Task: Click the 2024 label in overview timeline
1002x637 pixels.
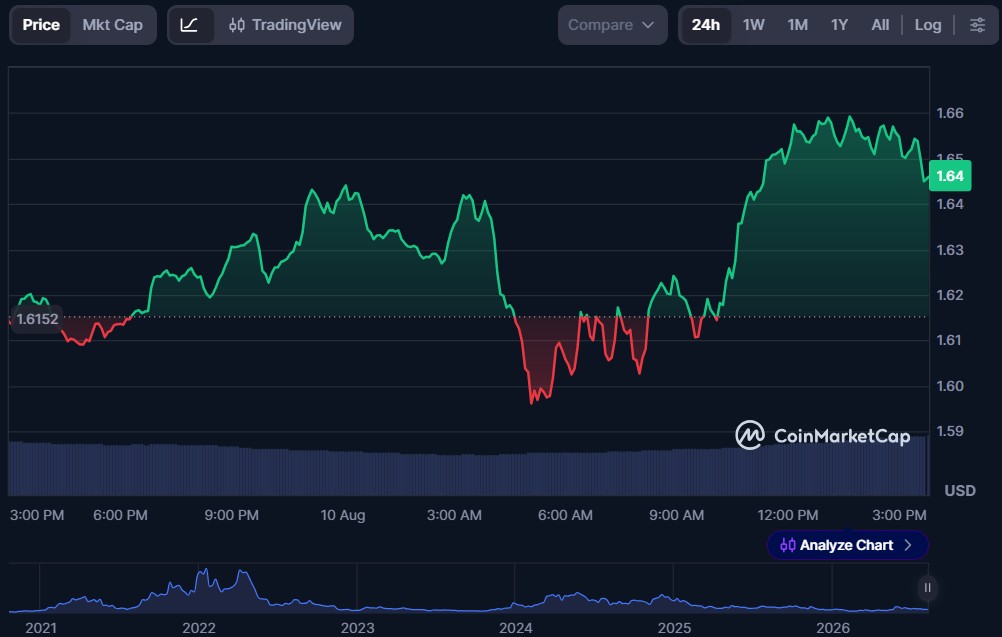Action: [516, 628]
